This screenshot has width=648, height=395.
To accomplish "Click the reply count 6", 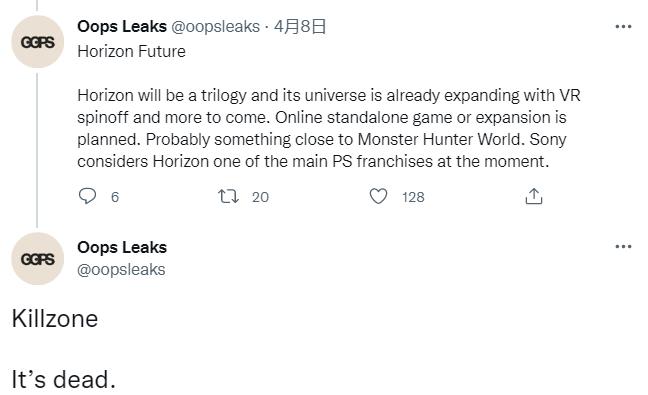I will [x=115, y=197].
